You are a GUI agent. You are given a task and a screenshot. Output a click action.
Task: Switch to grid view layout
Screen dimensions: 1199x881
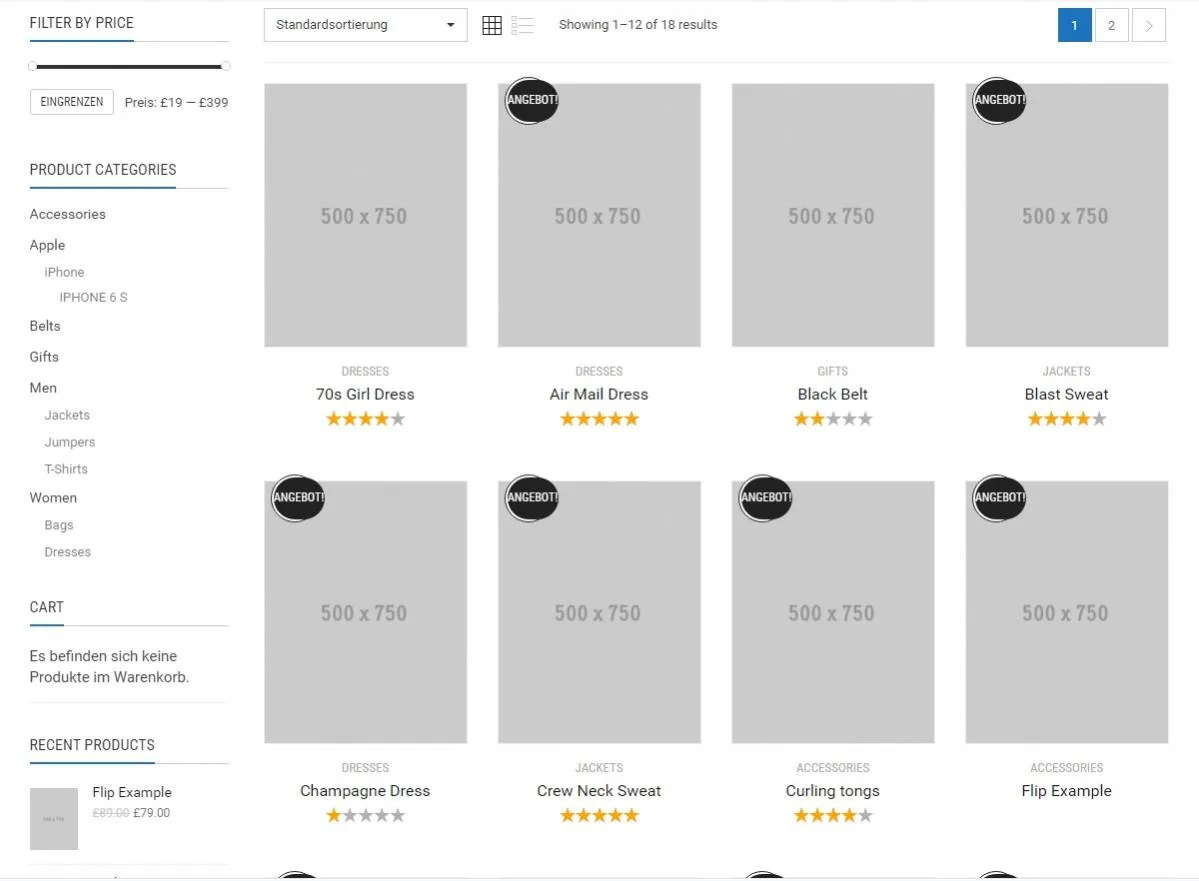coord(492,25)
